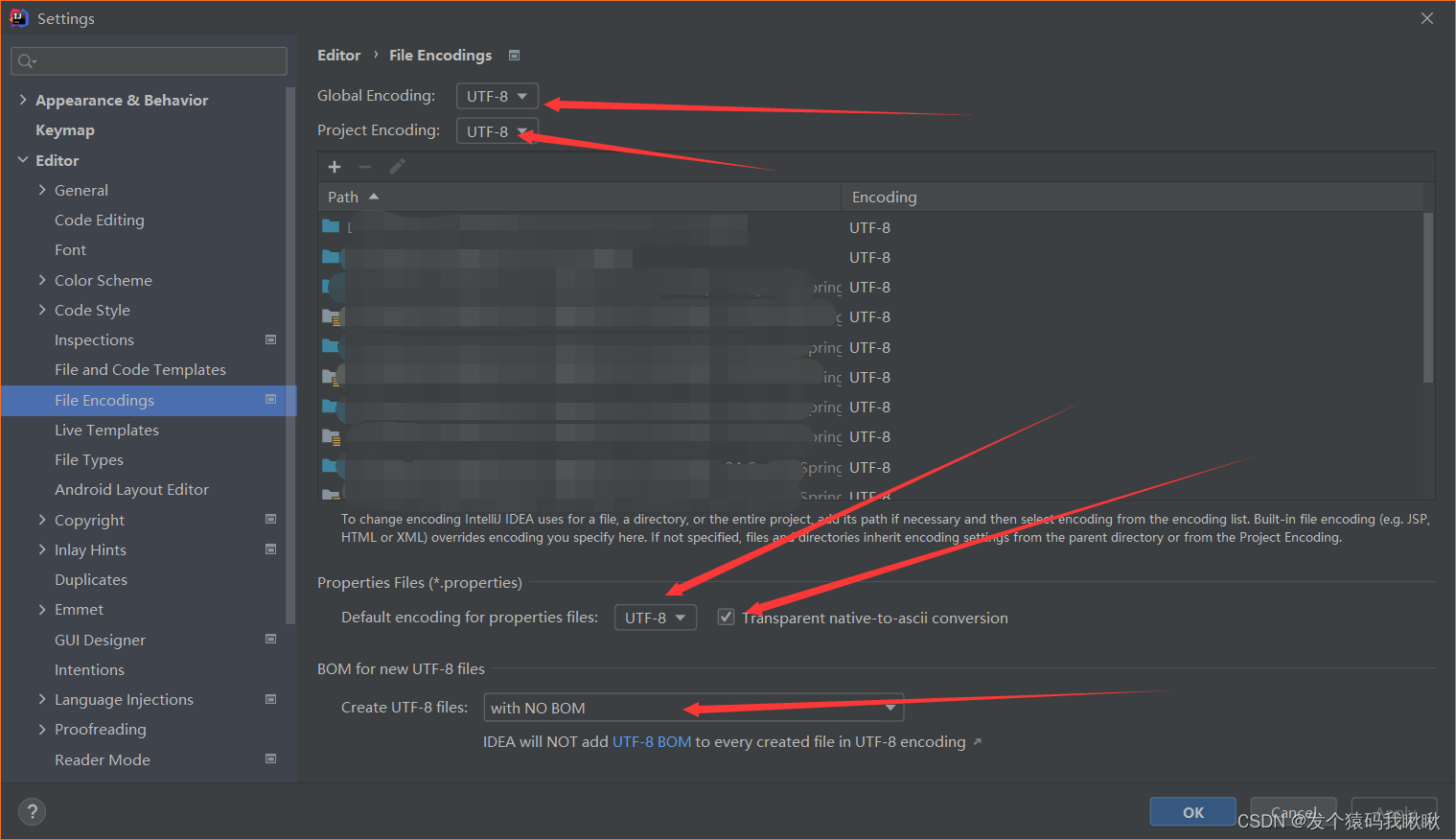Click the settings tree vertical scrollbar
Image resolution: width=1456 pixels, height=840 pixels.
coord(290,355)
